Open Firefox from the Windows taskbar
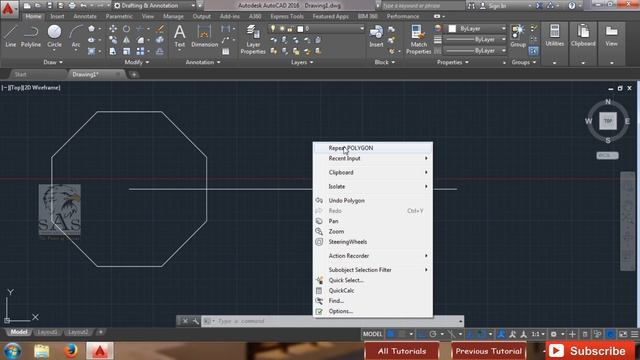 point(71,351)
